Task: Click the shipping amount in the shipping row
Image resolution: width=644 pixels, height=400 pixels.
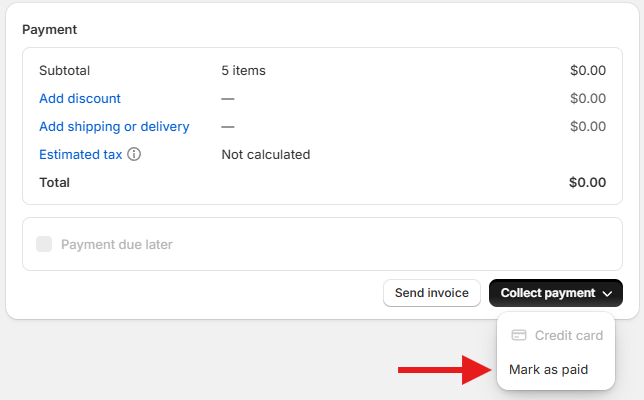Action: [x=588, y=127]
